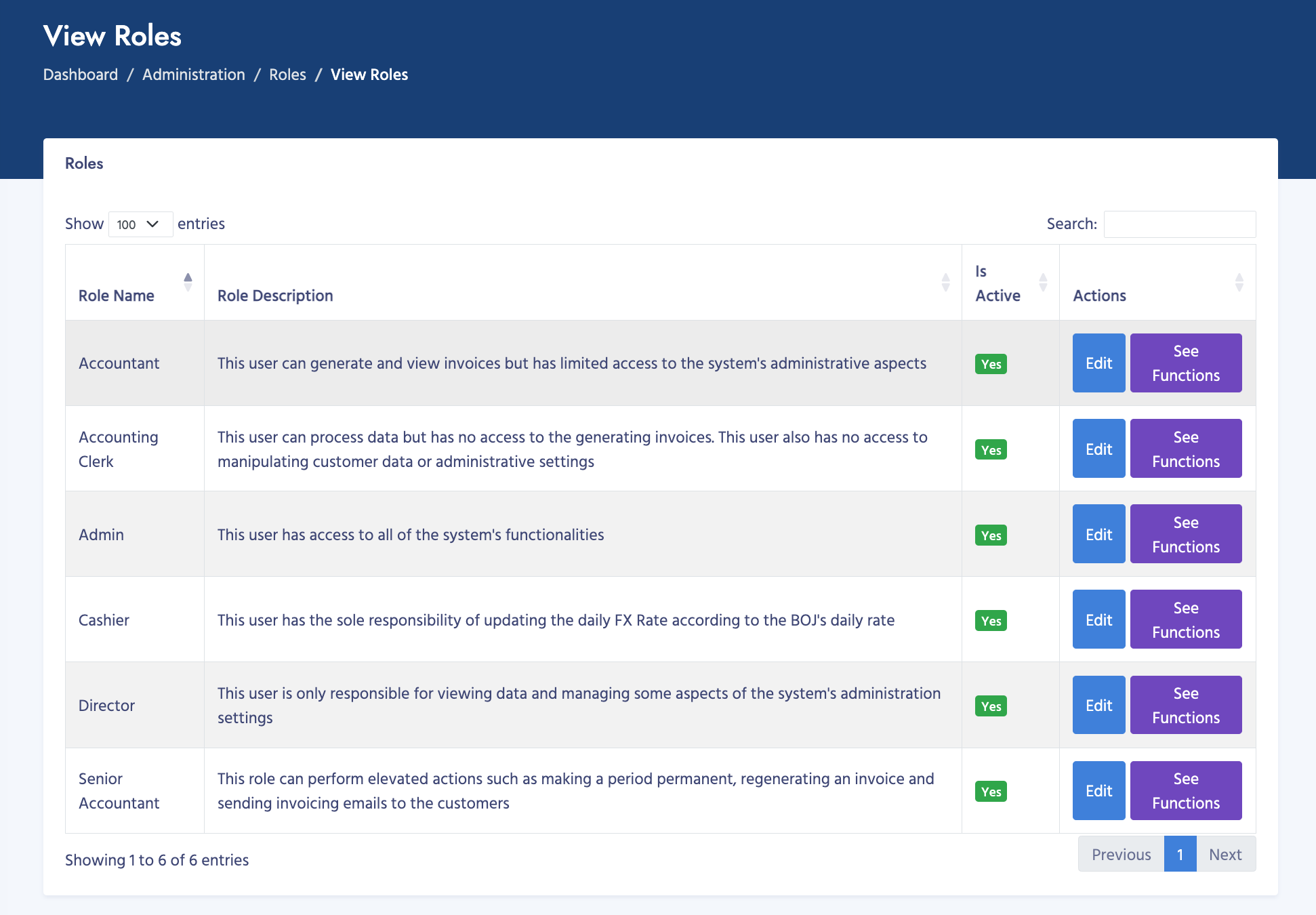See Functions for the Admin role
This screenshot has width=1316, height=915.
coord(1186,534)
